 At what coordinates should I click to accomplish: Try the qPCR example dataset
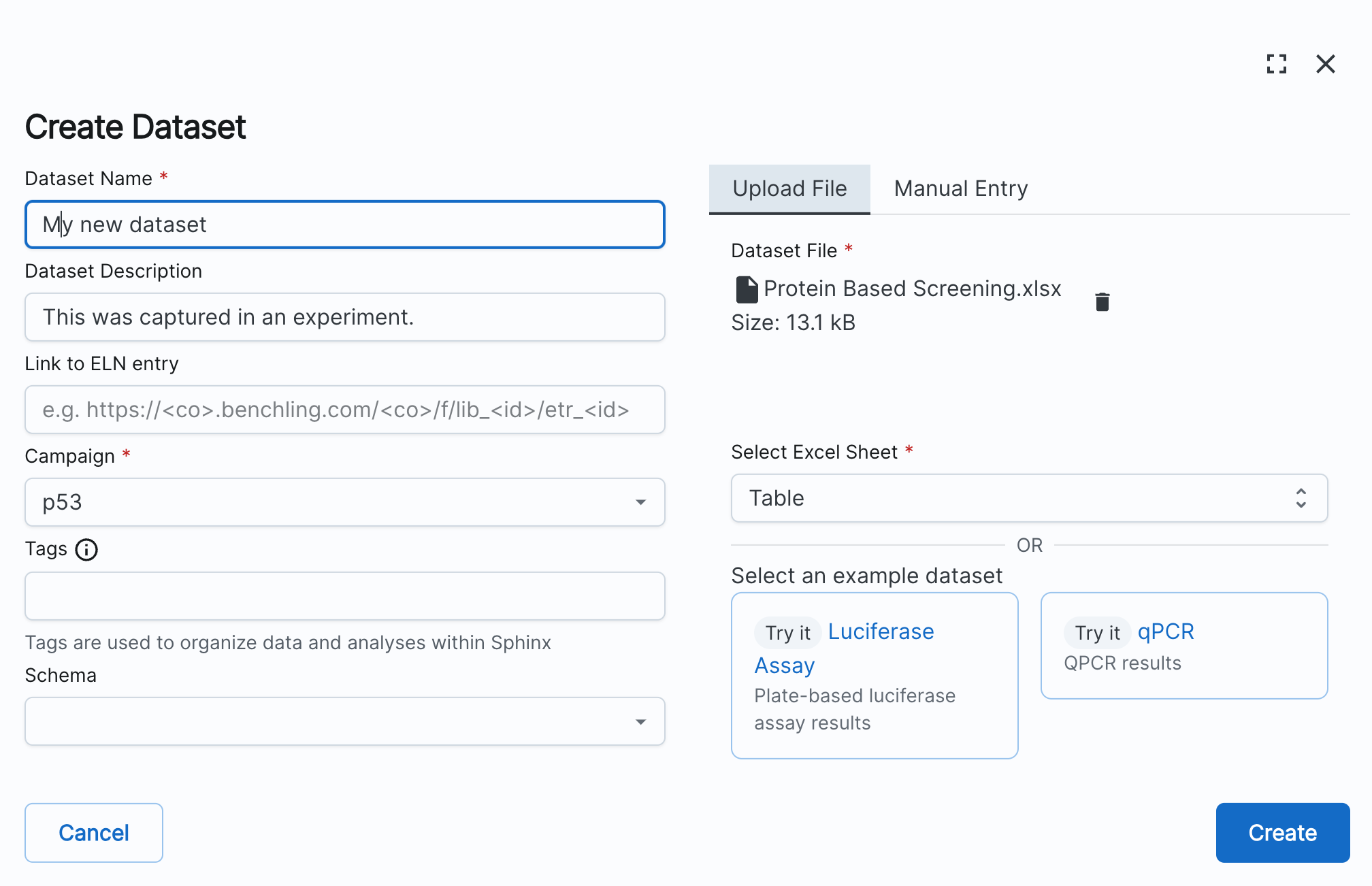coord(1166,631)
